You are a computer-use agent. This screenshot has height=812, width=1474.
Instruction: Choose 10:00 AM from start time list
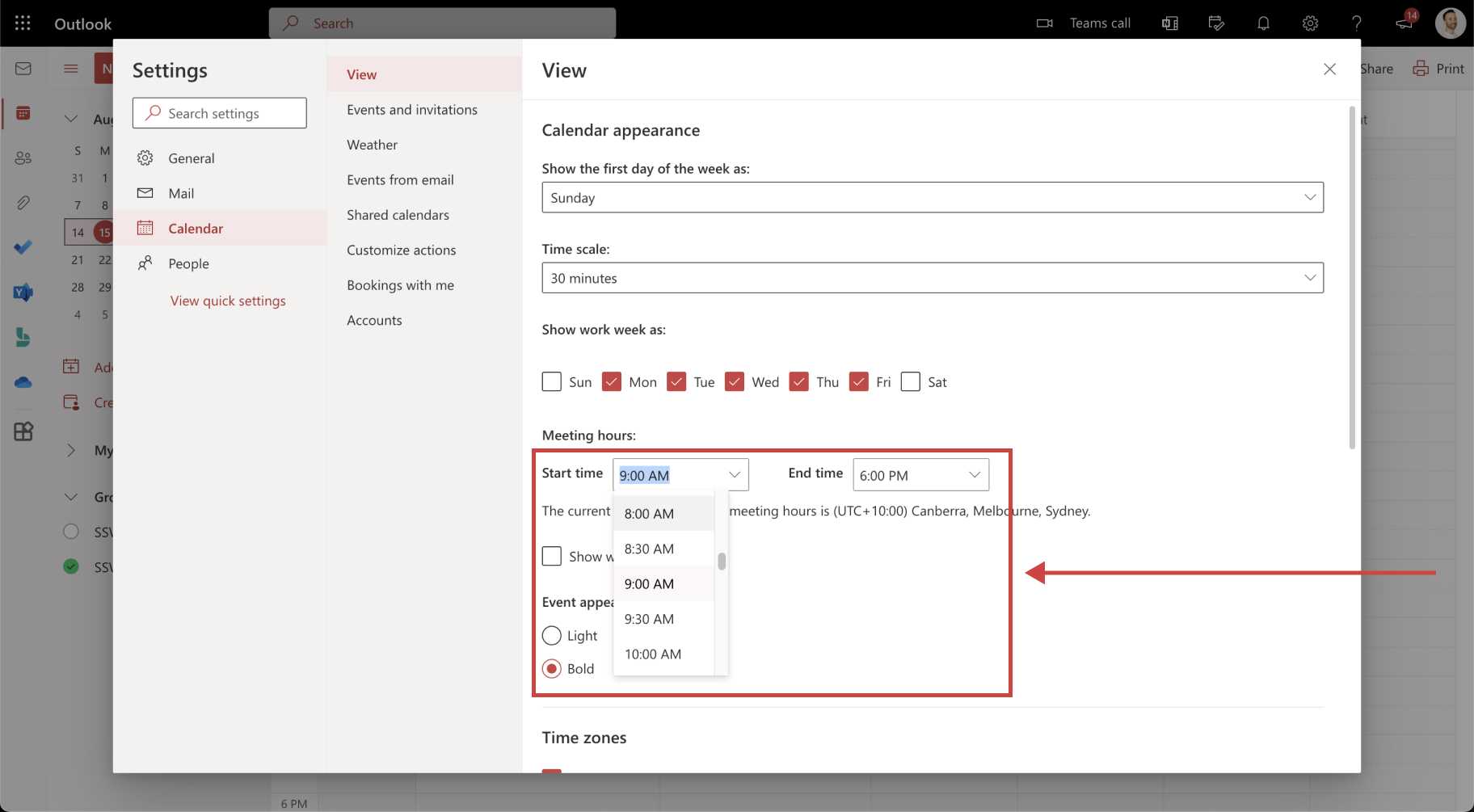663,654
